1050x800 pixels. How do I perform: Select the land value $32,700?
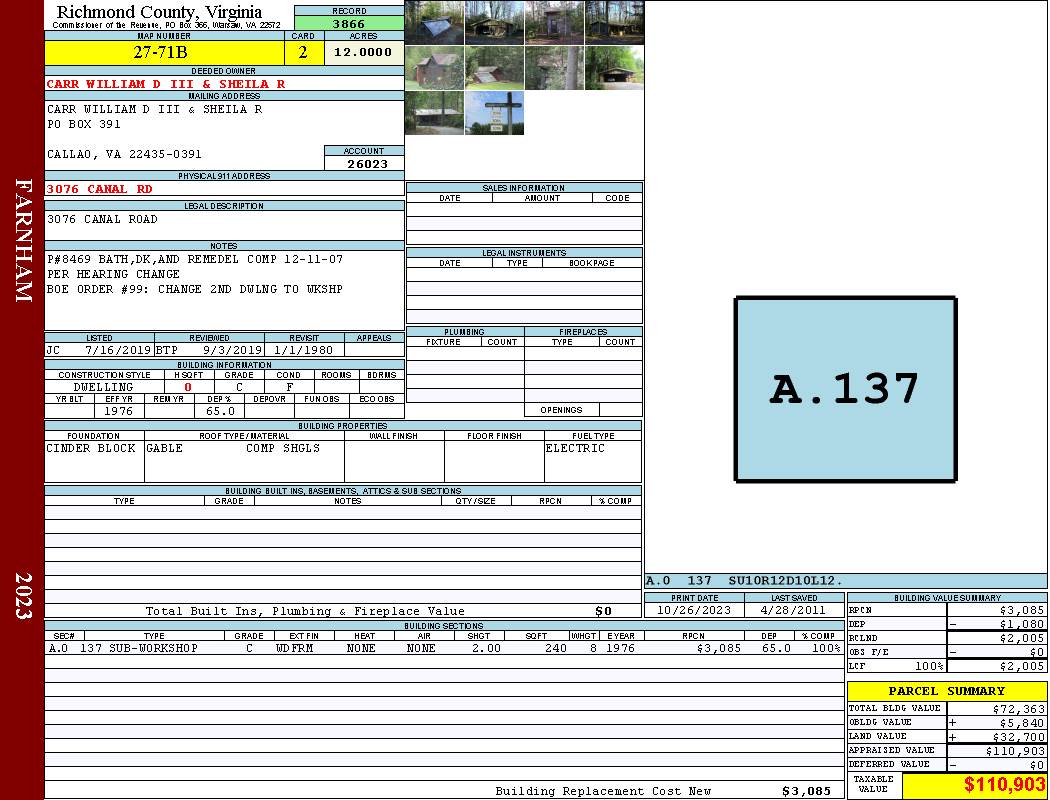(x=1018, y=737)
